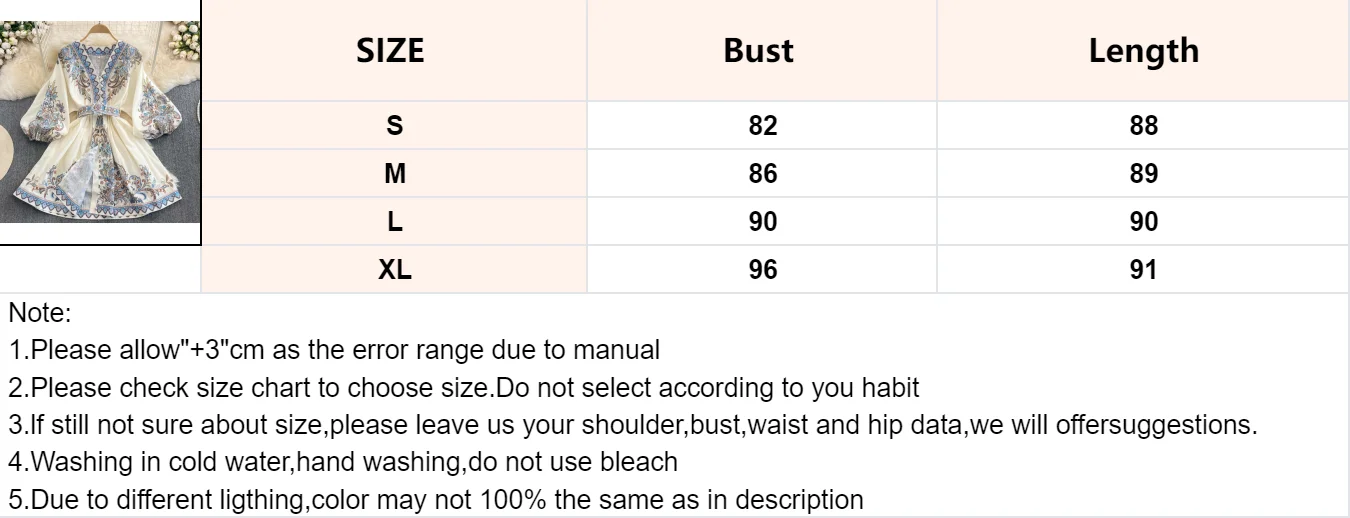
Task: Click the dress product thumbnail image
Action: click(100, 121)
